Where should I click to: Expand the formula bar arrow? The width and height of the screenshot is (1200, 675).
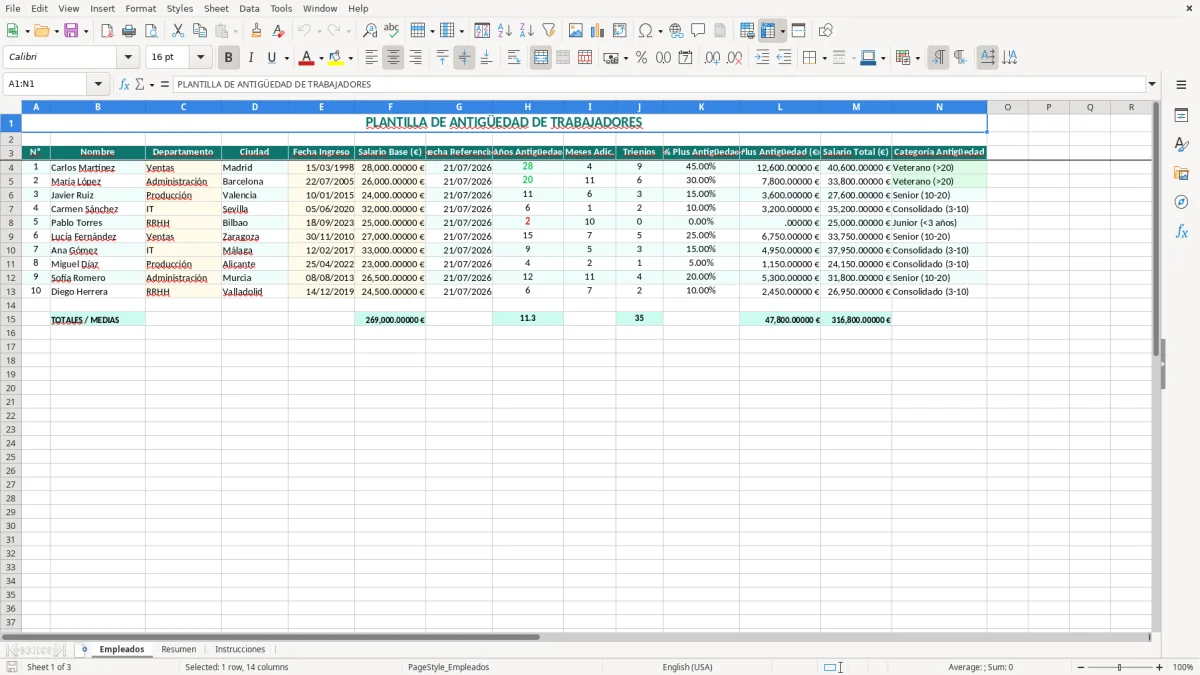pos(1152,84)
